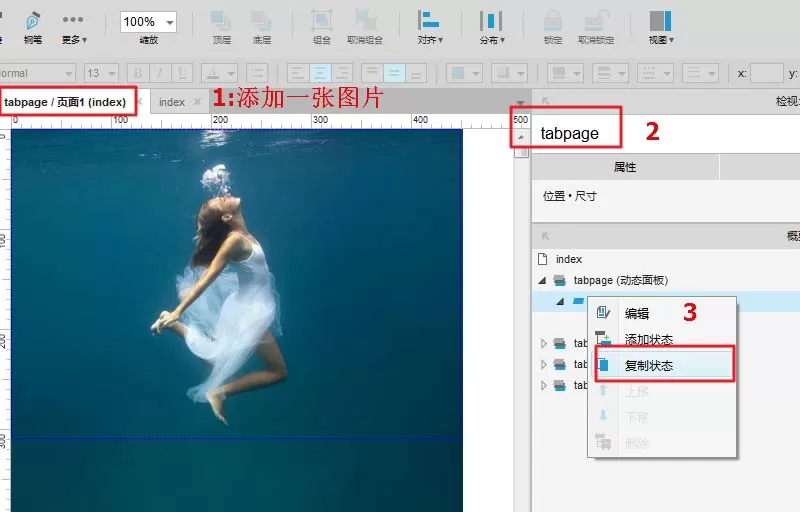Switch to the index tab

(172, 102)
